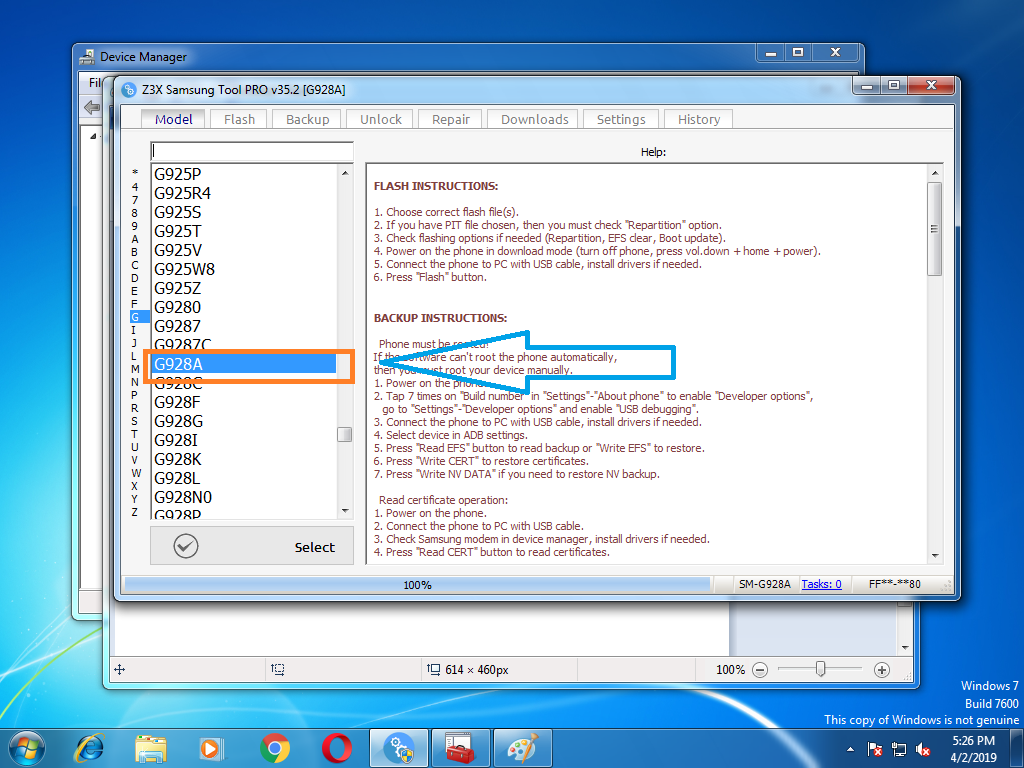Click the muted volume tray icon
The width and height of the screenshot is (1024, 768).
pos(923,749)
